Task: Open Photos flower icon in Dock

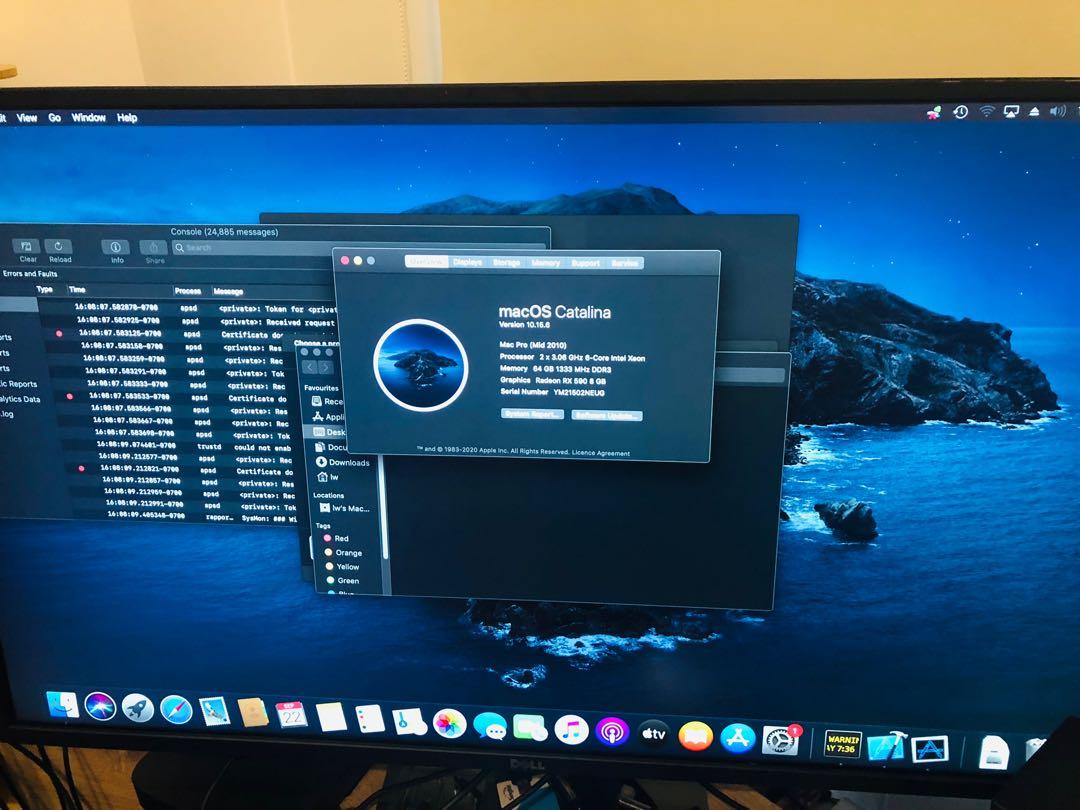Action: (x=450, y=724)
